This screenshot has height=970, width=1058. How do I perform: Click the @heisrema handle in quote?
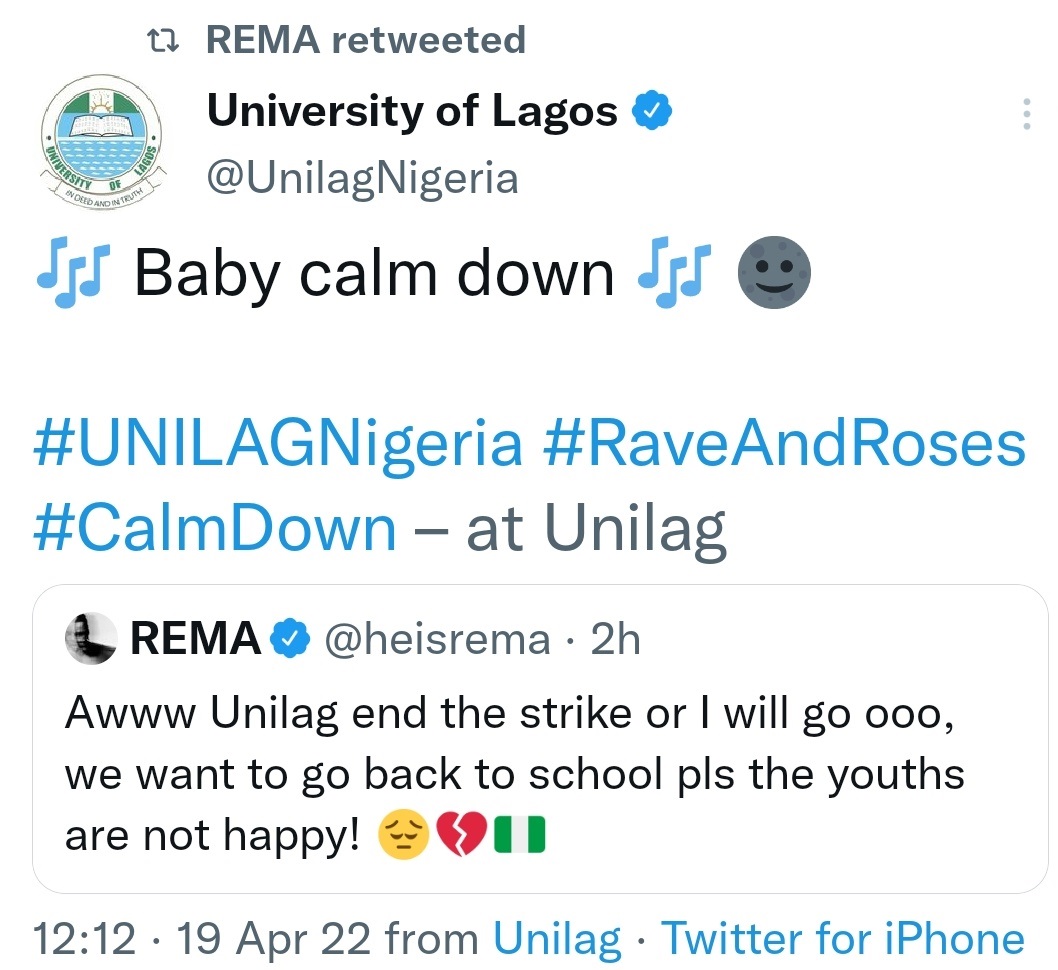coord(435,640)
